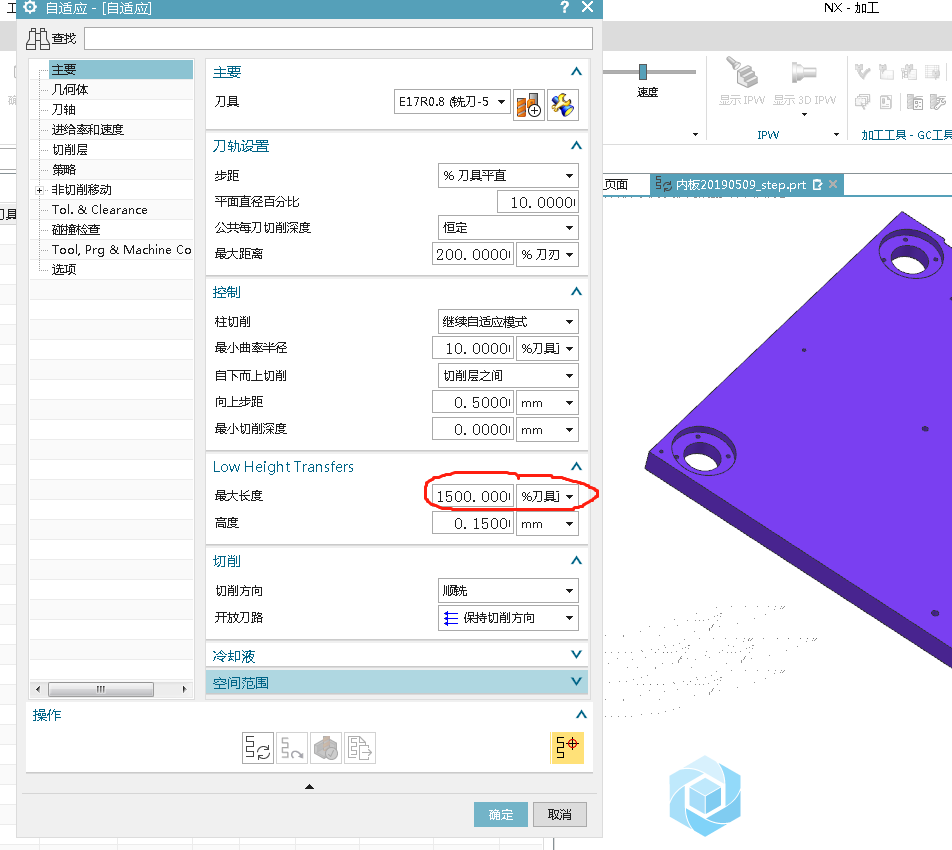Click the find binoculars icon

38,39
